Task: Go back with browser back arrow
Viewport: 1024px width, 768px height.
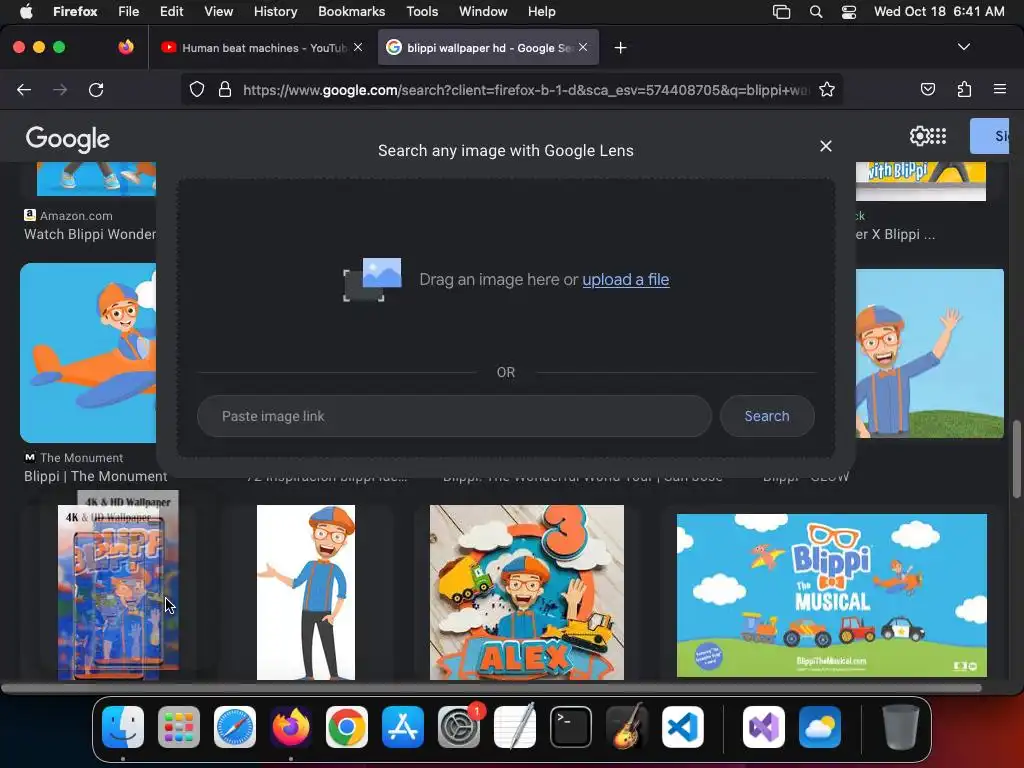Action: coord(24,89)
